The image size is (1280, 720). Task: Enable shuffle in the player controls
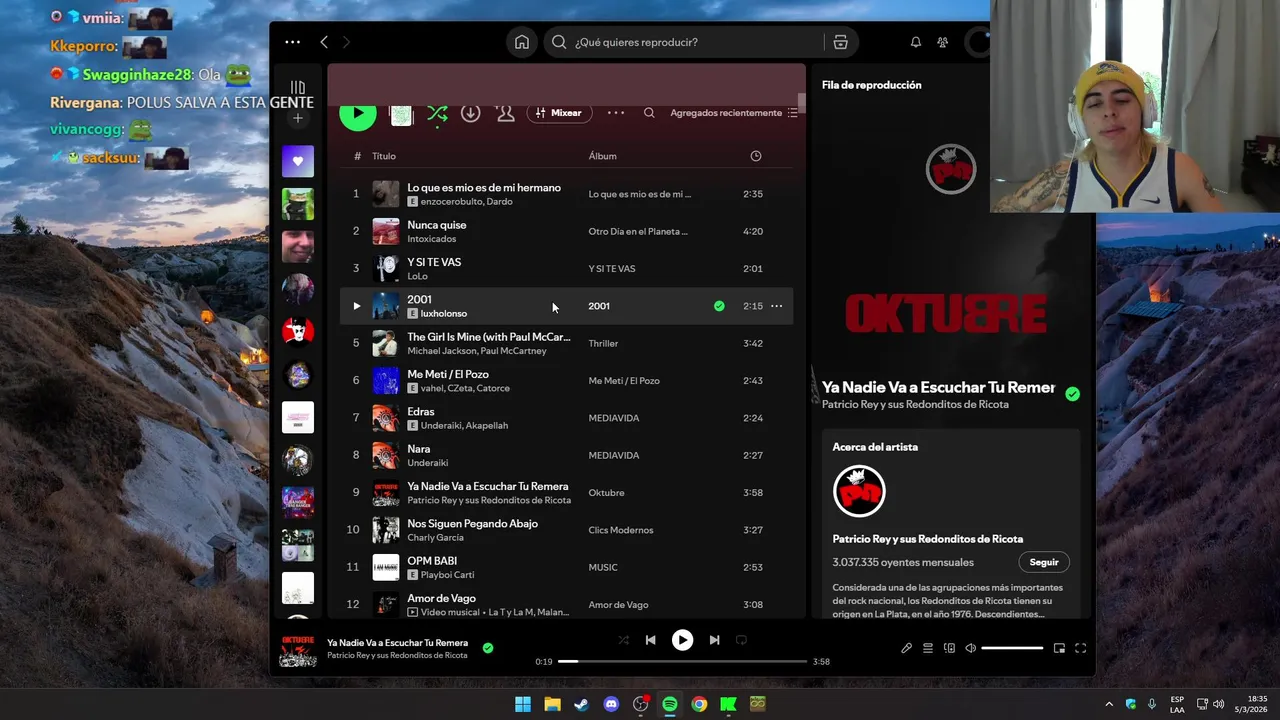(x=623, y=640)
